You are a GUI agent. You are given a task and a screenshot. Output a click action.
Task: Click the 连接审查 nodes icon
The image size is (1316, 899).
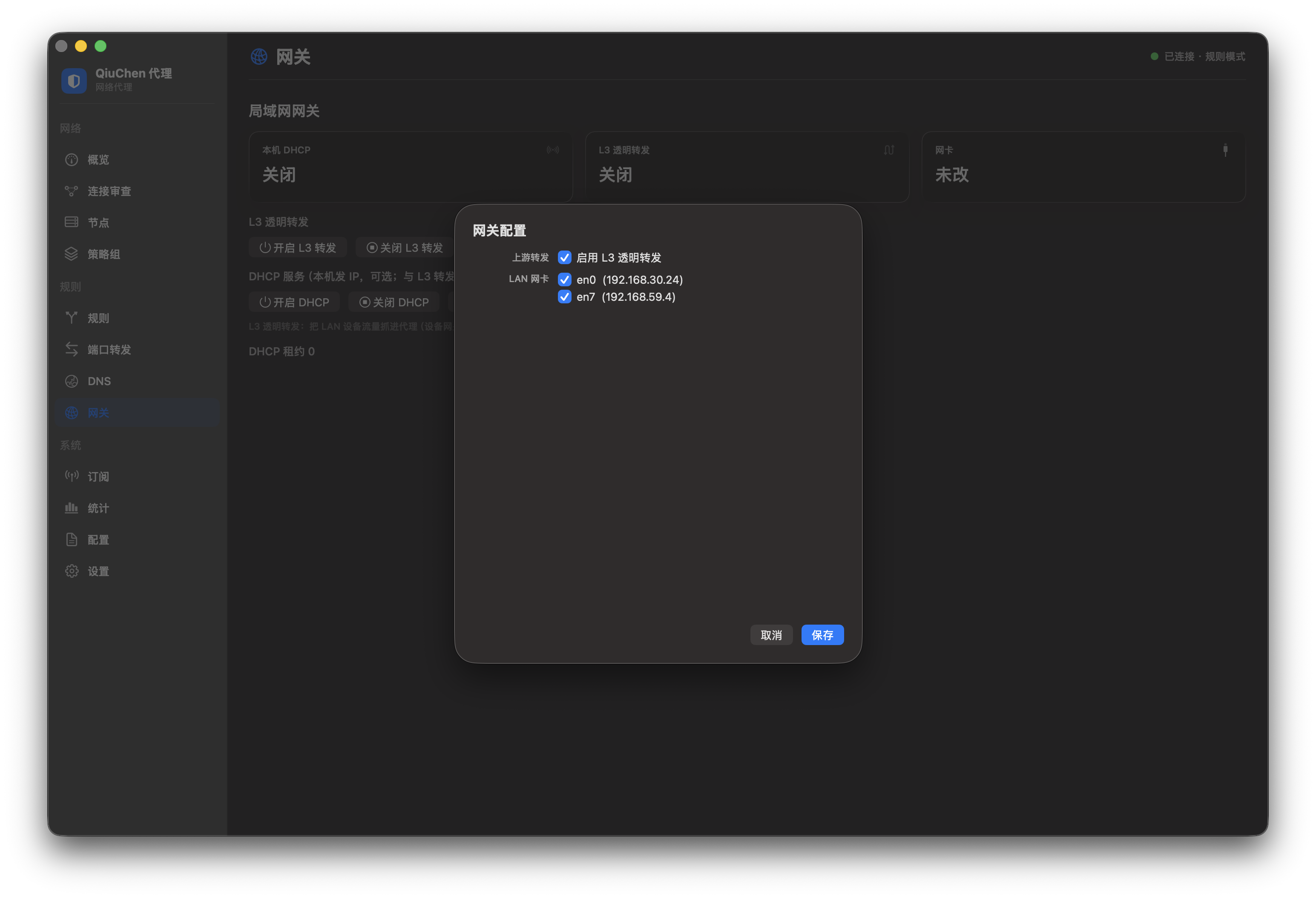click(72, 191)
